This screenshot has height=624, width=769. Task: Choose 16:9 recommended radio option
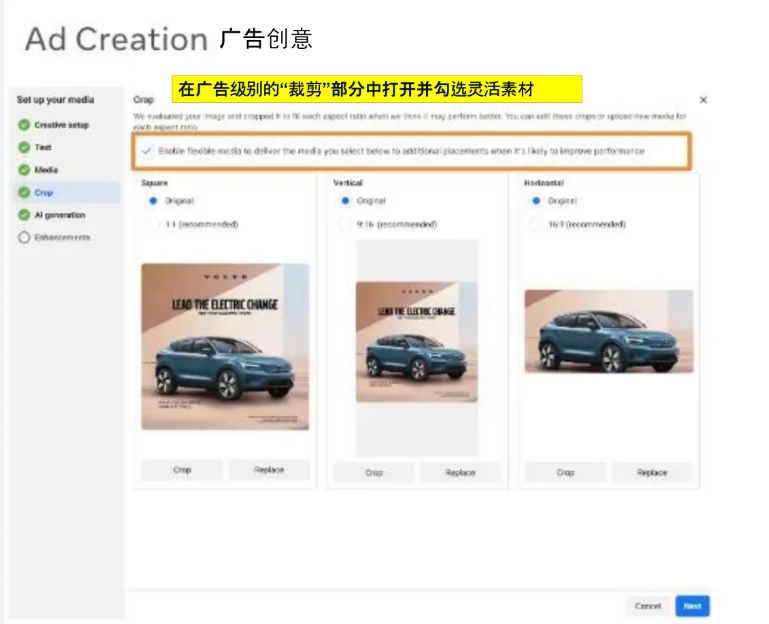536,224
